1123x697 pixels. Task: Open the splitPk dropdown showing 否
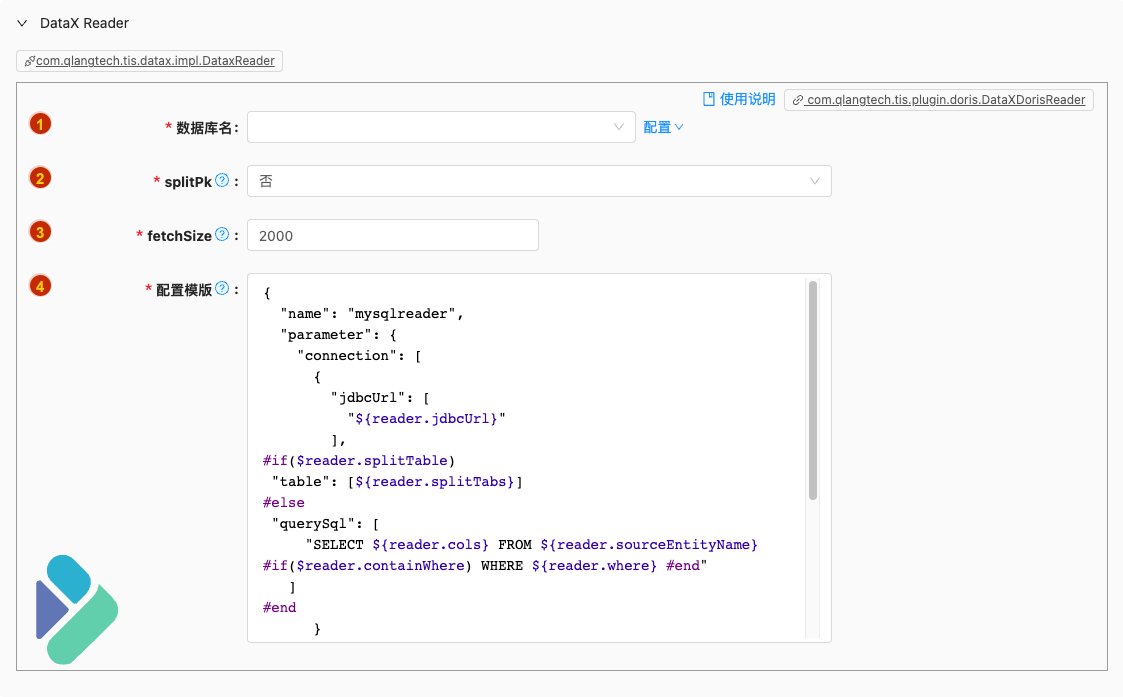click(538, 181)
